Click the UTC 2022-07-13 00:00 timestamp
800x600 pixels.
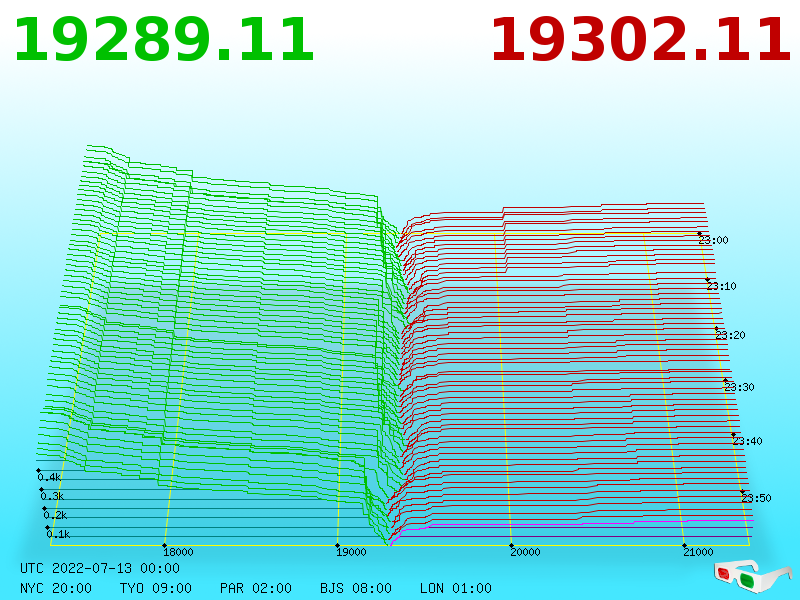100,568
